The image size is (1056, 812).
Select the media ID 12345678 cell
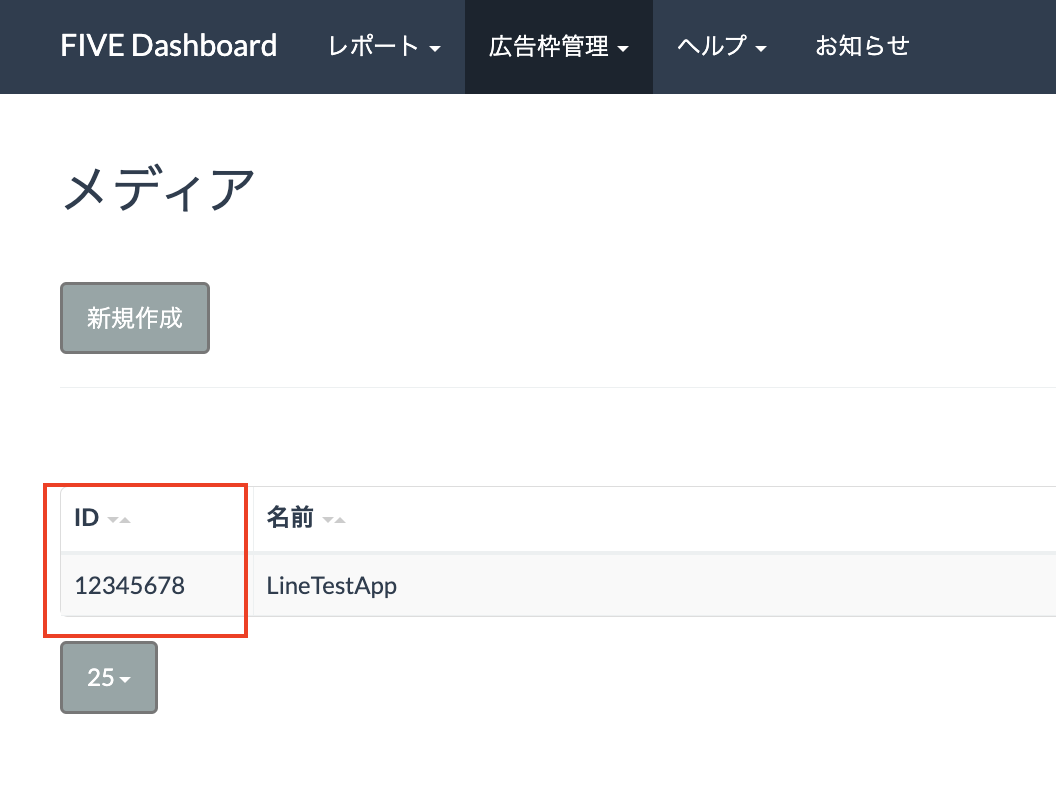129,586
